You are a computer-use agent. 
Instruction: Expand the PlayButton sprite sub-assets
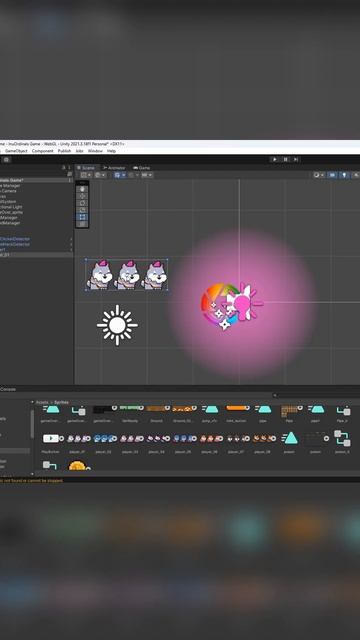[x=62, y=438]
